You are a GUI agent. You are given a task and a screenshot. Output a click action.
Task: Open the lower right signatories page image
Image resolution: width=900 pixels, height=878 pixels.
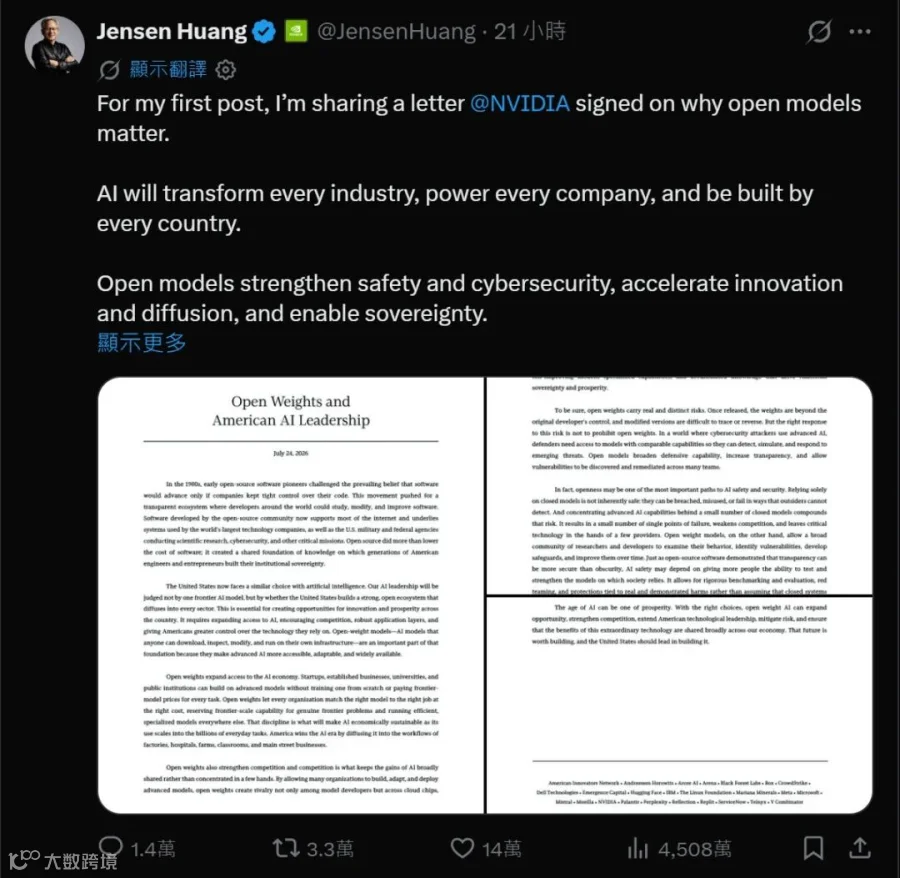[680, 705]
